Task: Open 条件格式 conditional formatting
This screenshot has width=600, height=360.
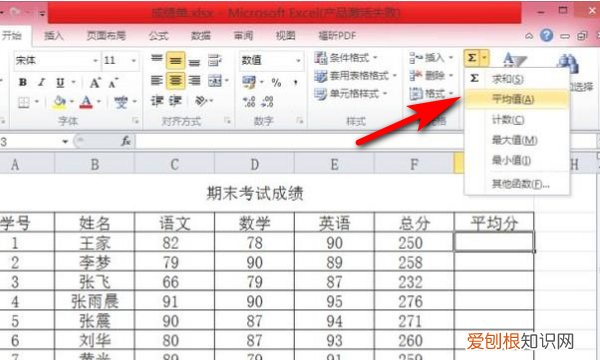Action: [346, 58]
